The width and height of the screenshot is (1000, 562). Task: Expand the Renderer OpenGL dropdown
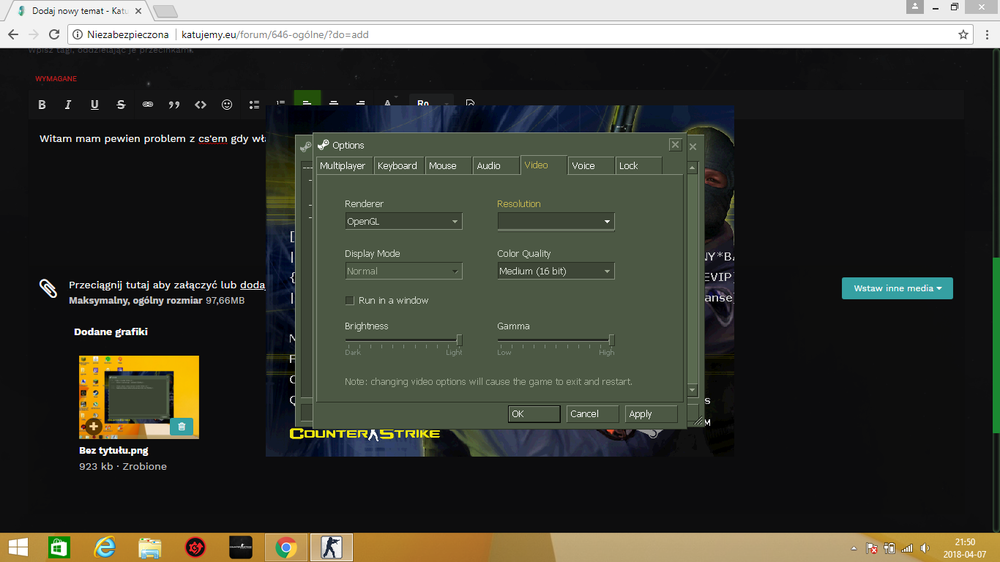(403, 221)
